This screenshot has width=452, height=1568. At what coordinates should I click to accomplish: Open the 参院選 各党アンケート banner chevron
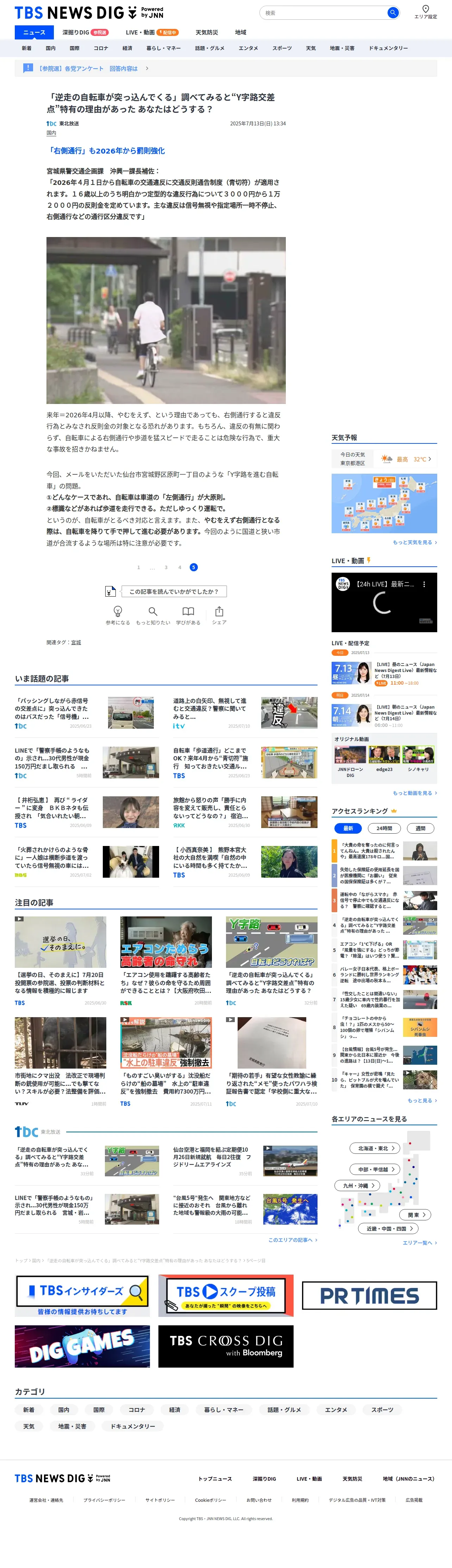pos(146,68)
